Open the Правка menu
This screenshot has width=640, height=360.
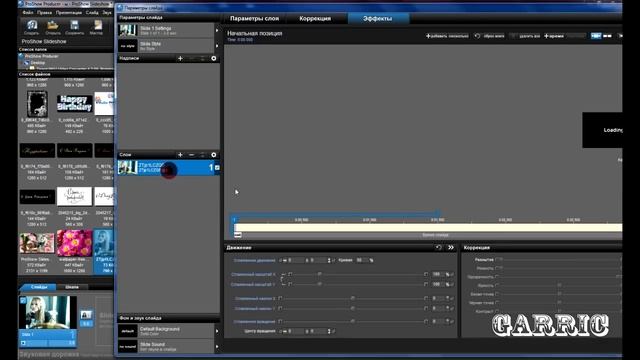(44, 13)
